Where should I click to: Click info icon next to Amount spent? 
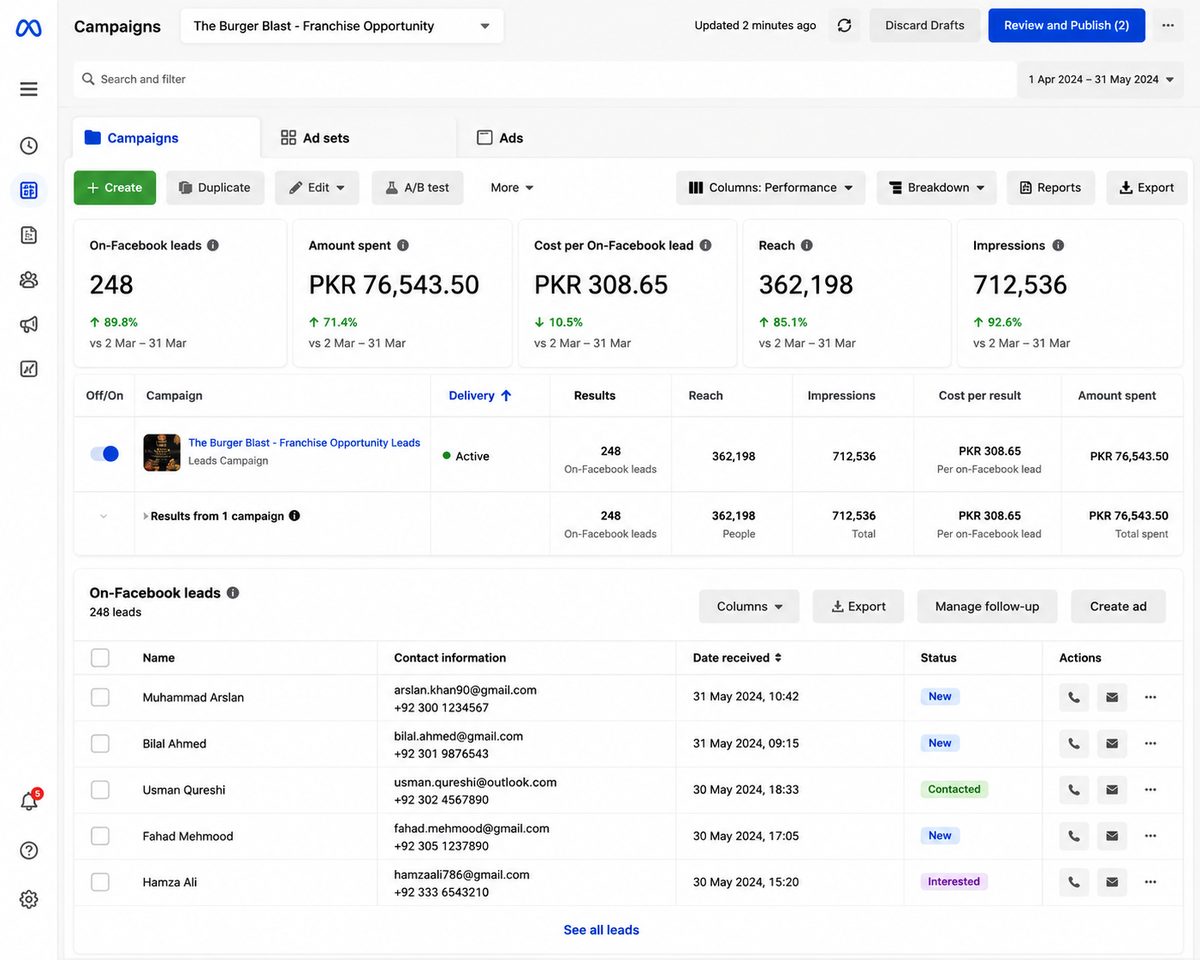click(x=403, y=245)
